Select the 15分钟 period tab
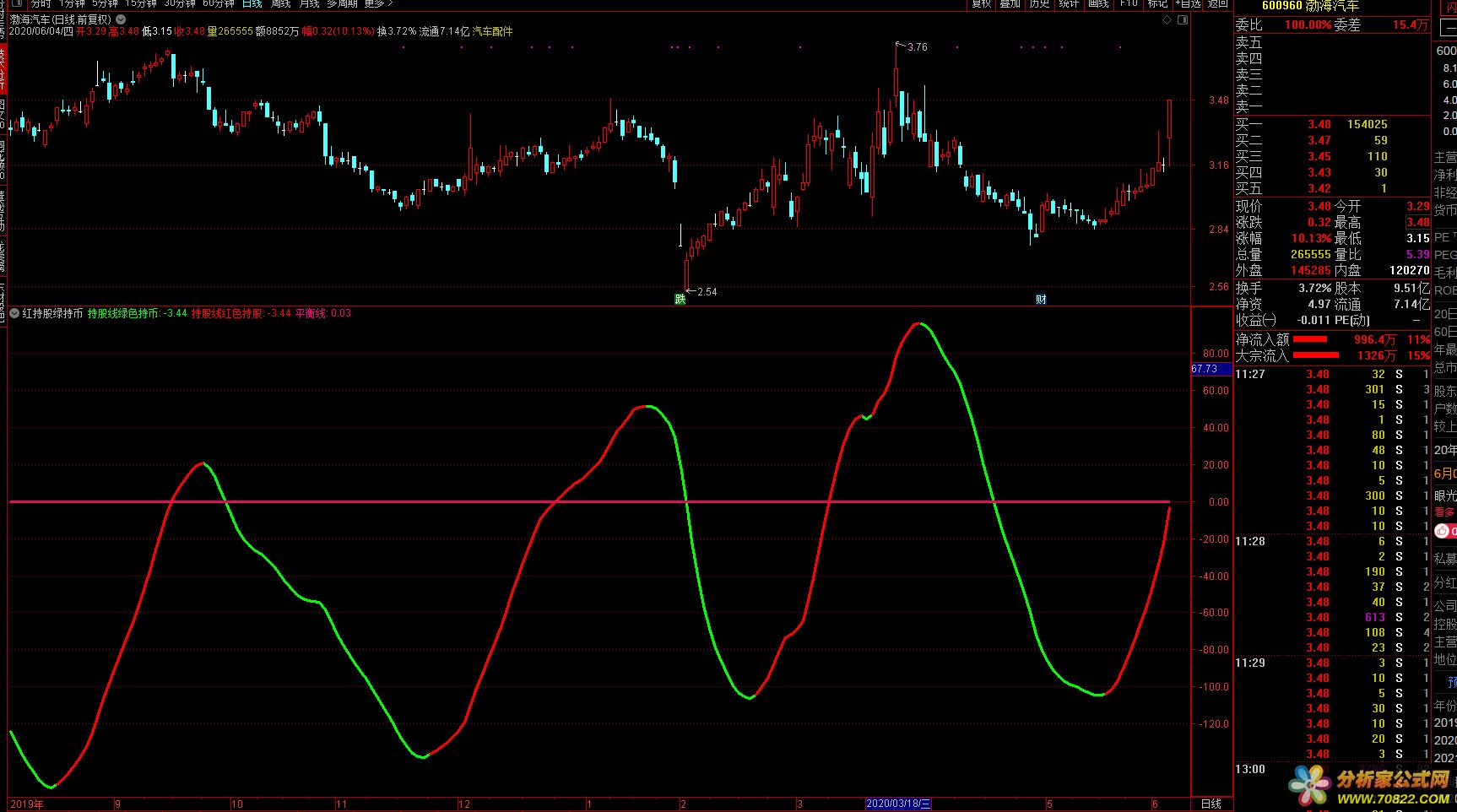1457x812 pixels. (141, 3)
